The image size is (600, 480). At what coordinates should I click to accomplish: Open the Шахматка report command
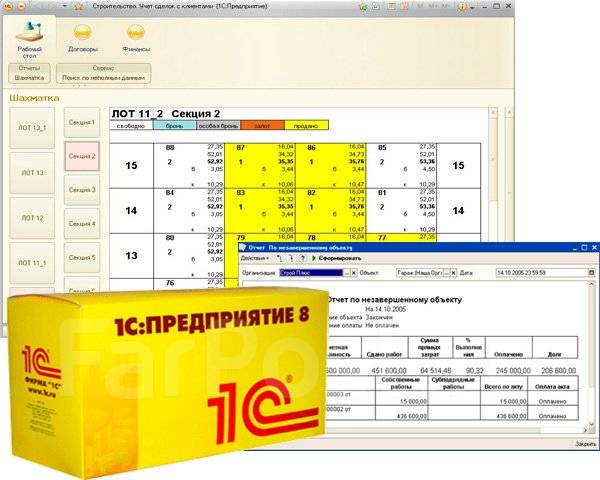tap(29, 78)
